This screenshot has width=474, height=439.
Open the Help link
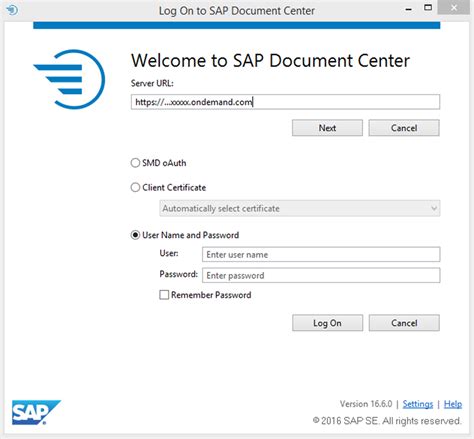click(x=453, y=404)
